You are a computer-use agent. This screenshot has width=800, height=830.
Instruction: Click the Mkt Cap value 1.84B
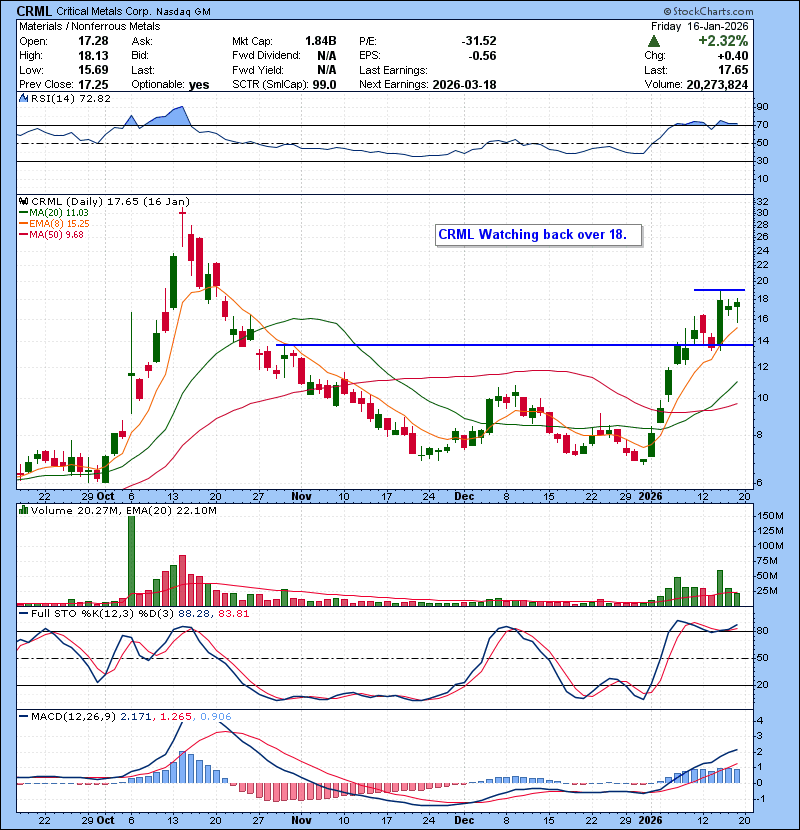(x=320, y=41)
